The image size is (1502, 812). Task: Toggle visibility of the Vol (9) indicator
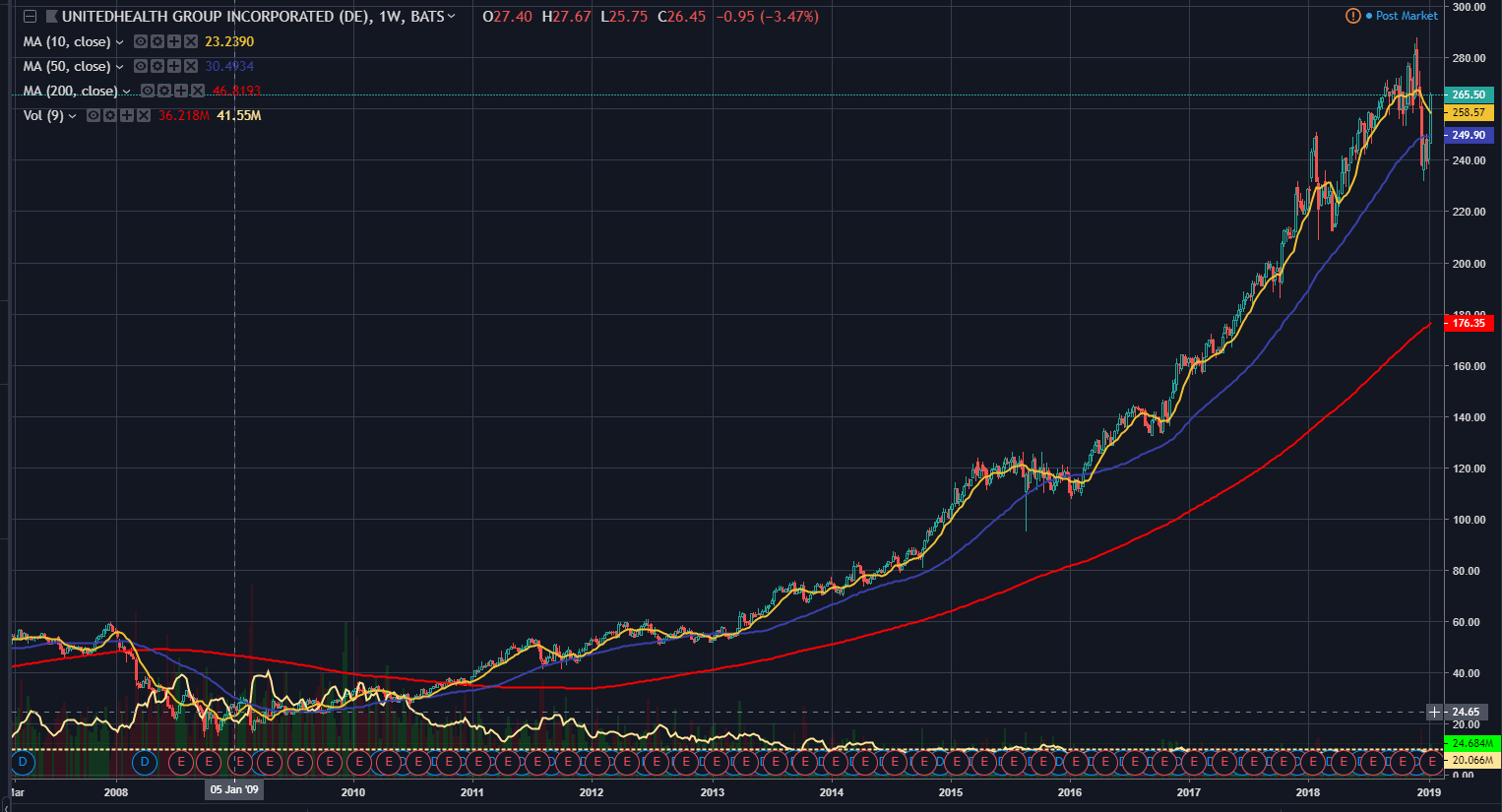click(x=94, y=115)
